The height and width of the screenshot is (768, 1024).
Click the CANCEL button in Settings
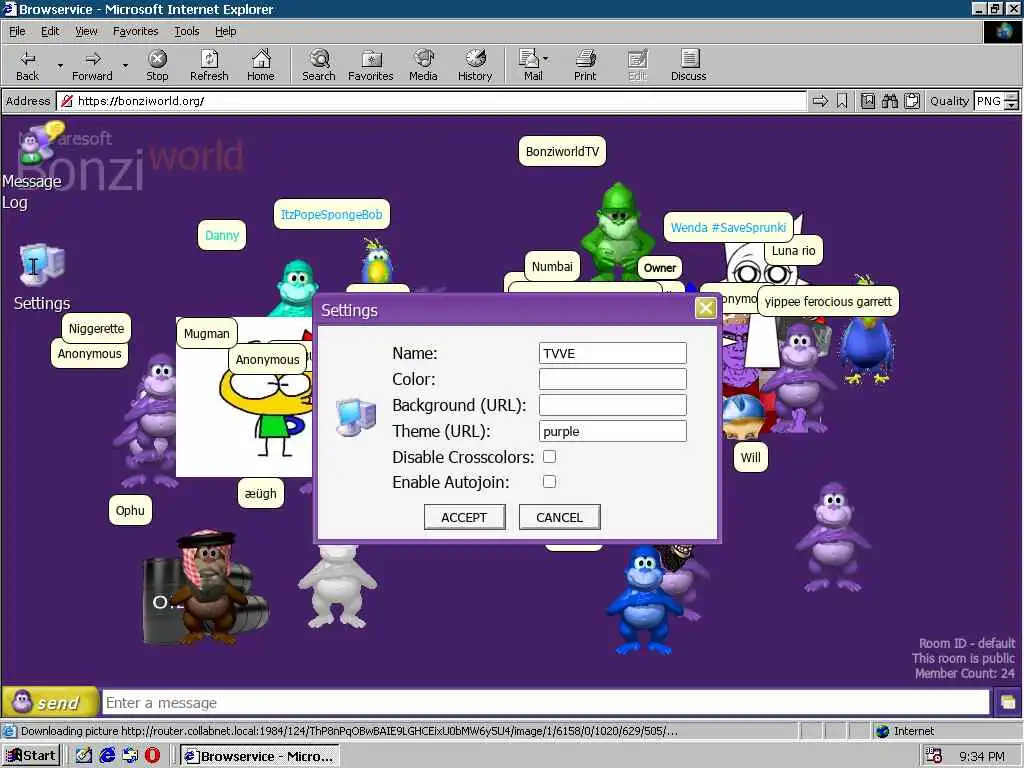[x=559, y=517]
